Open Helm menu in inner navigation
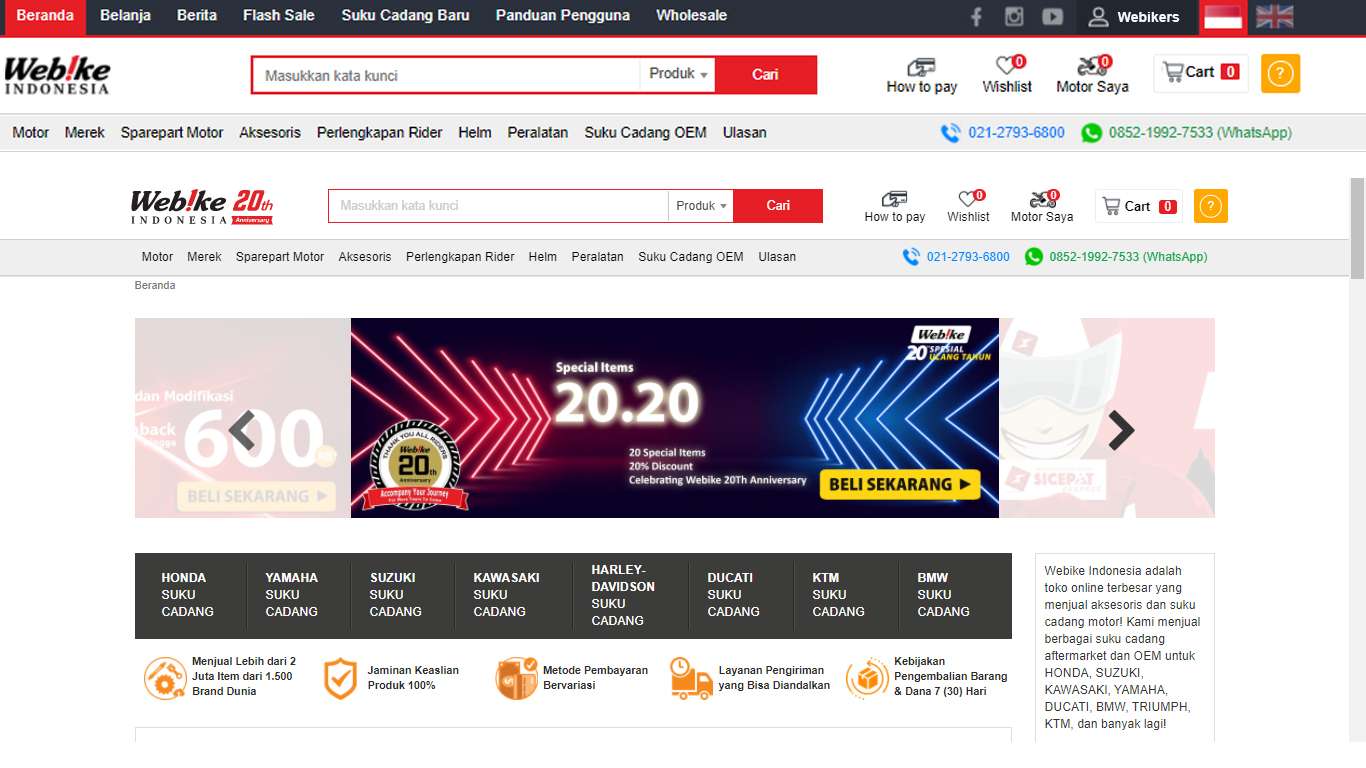The height and width of the screenshot is (768, 1366). (543, 257)
